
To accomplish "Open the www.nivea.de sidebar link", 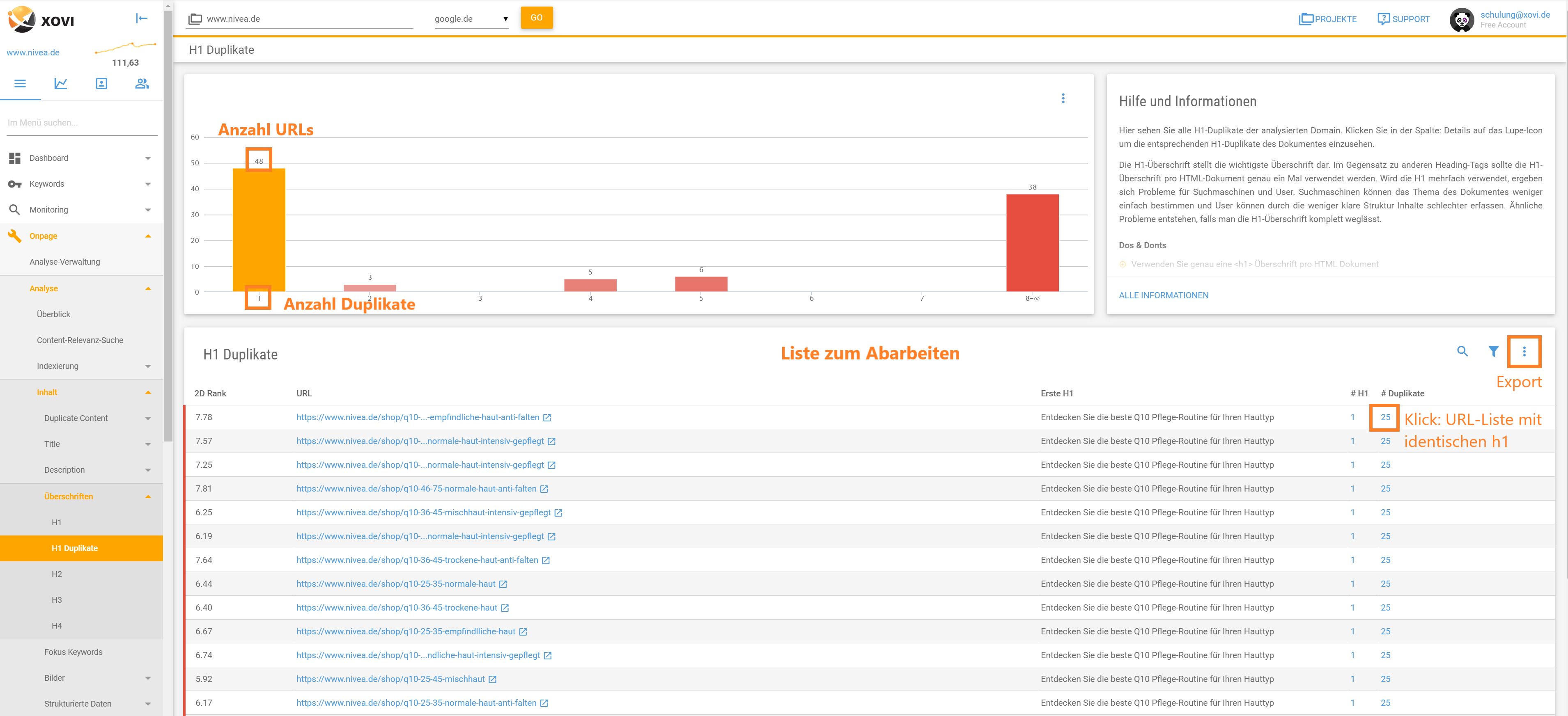I will point(33,53).
